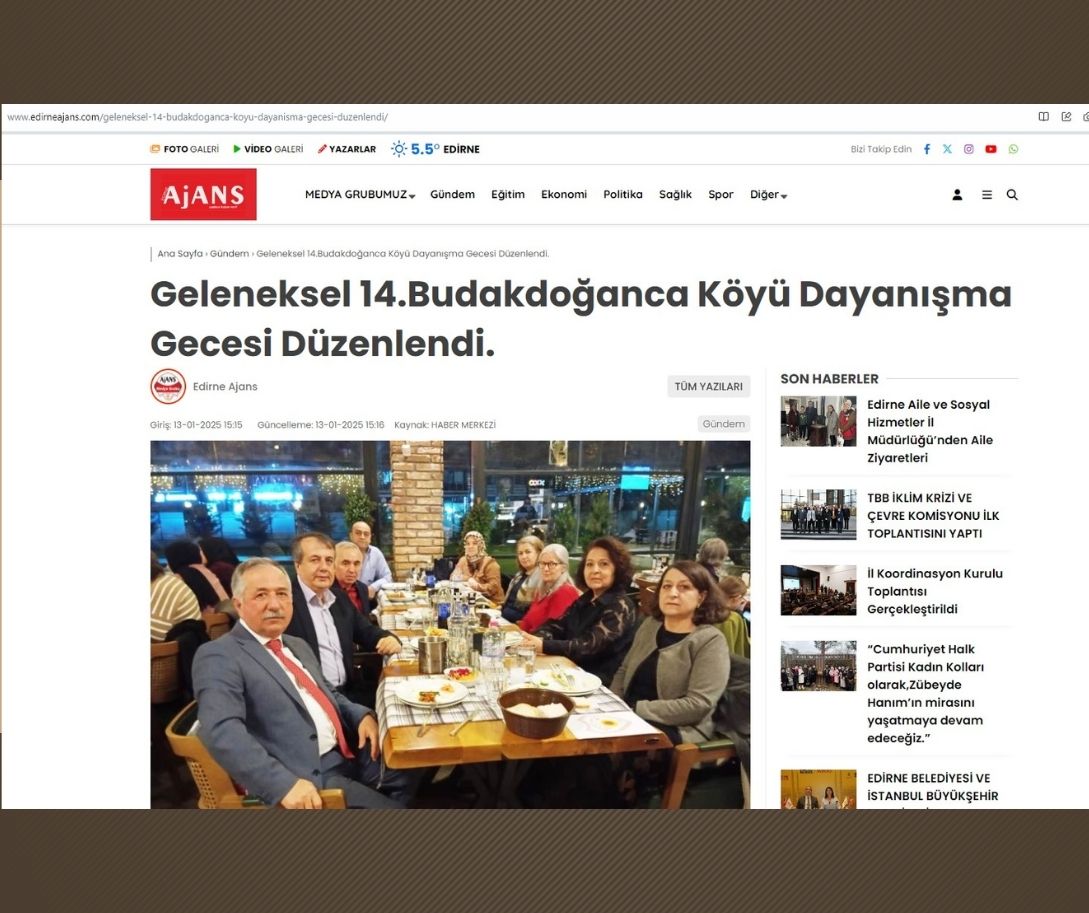Expand the Diğer dropdown menu

tap(768, 194)
